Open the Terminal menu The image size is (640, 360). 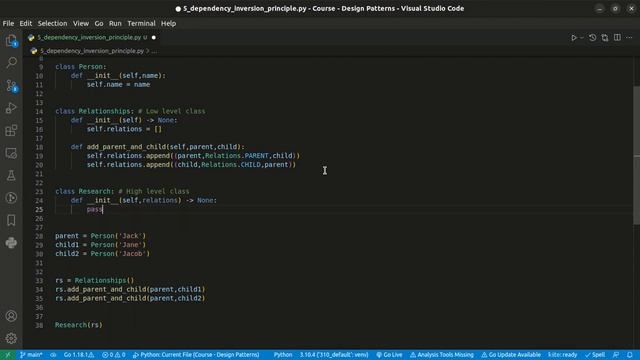141,23
